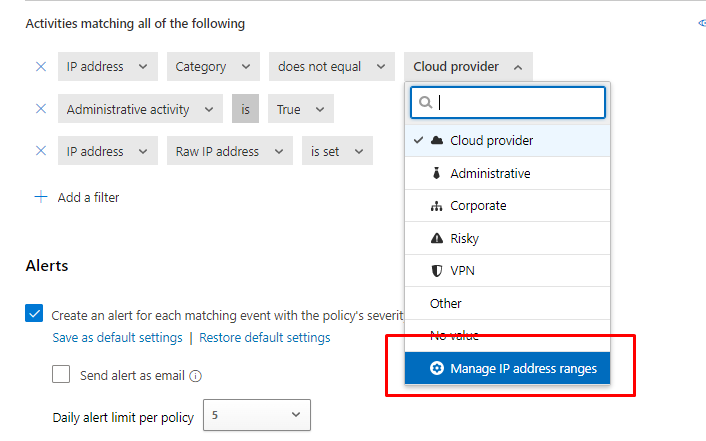Screen dimensions: 706x441
Task: Click the gear icon for Manage IP address ranges
Action: point(436,369)
